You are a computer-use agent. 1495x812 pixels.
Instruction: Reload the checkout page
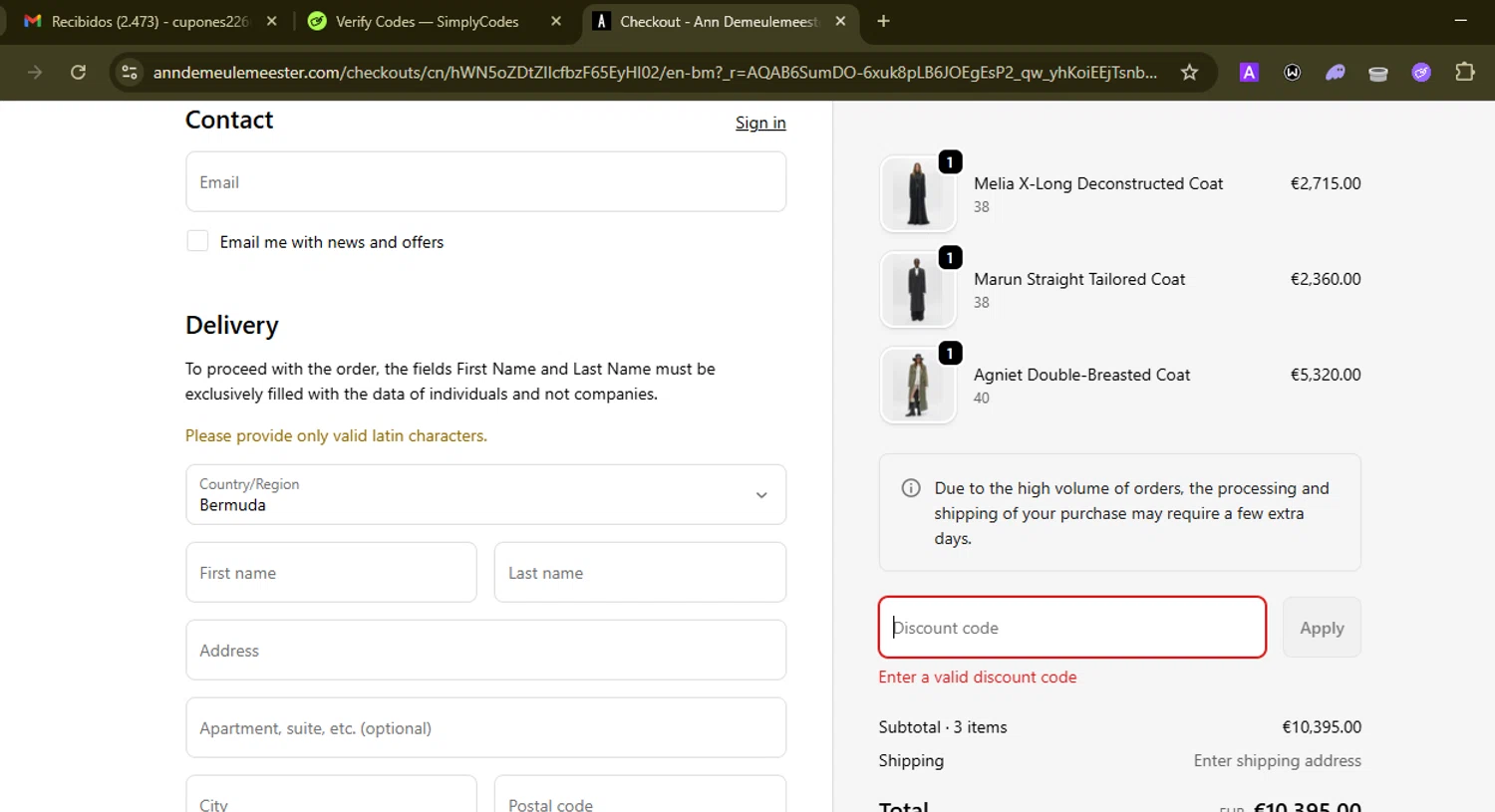pos(78,72)
